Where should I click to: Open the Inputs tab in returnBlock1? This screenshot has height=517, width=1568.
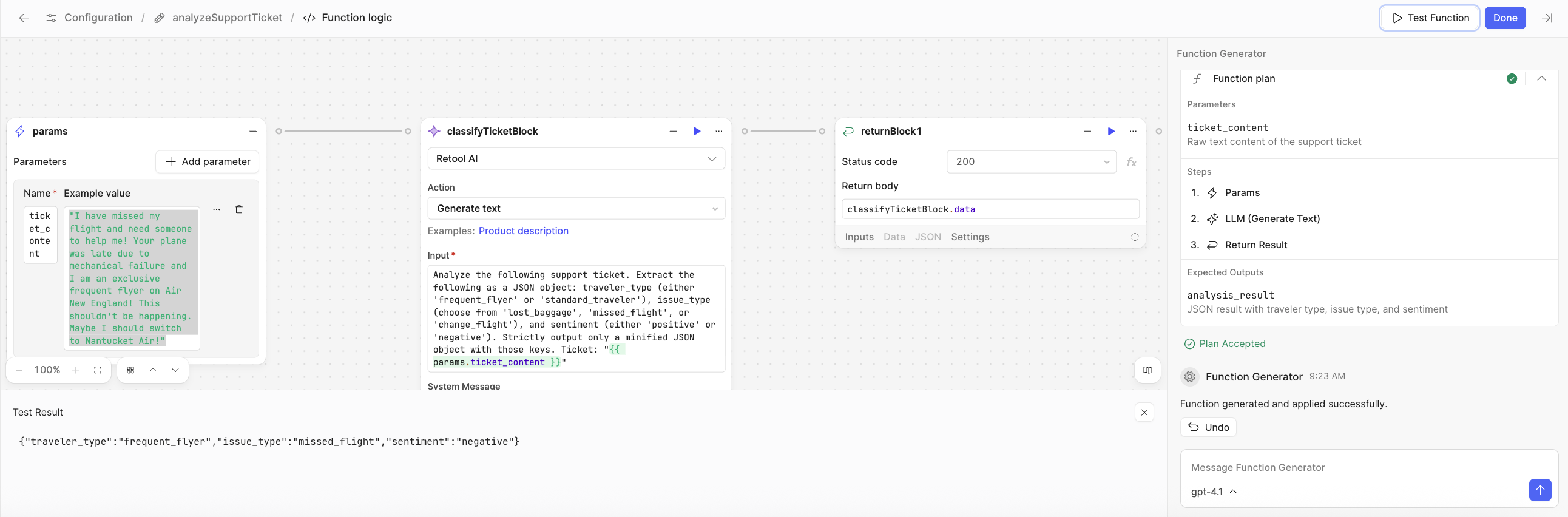pos(859,237)
